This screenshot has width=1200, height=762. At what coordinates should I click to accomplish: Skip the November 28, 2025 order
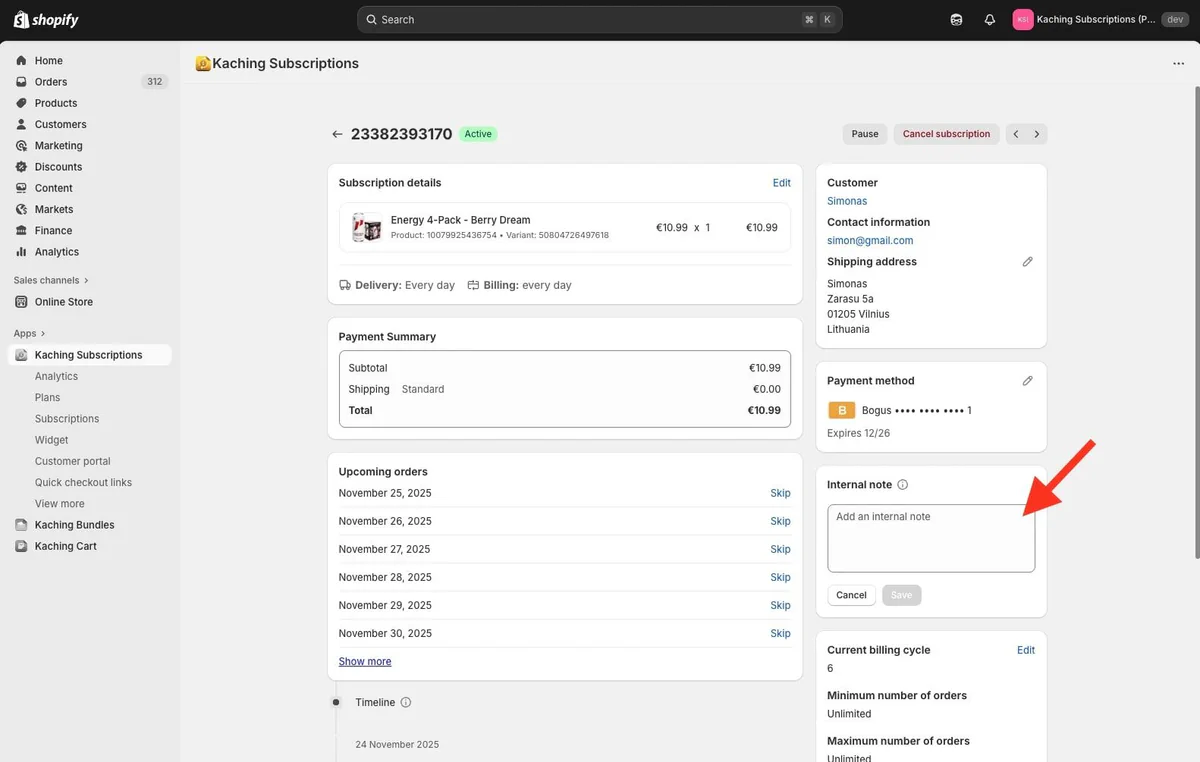pyautogui.click(x=781, y=577)
